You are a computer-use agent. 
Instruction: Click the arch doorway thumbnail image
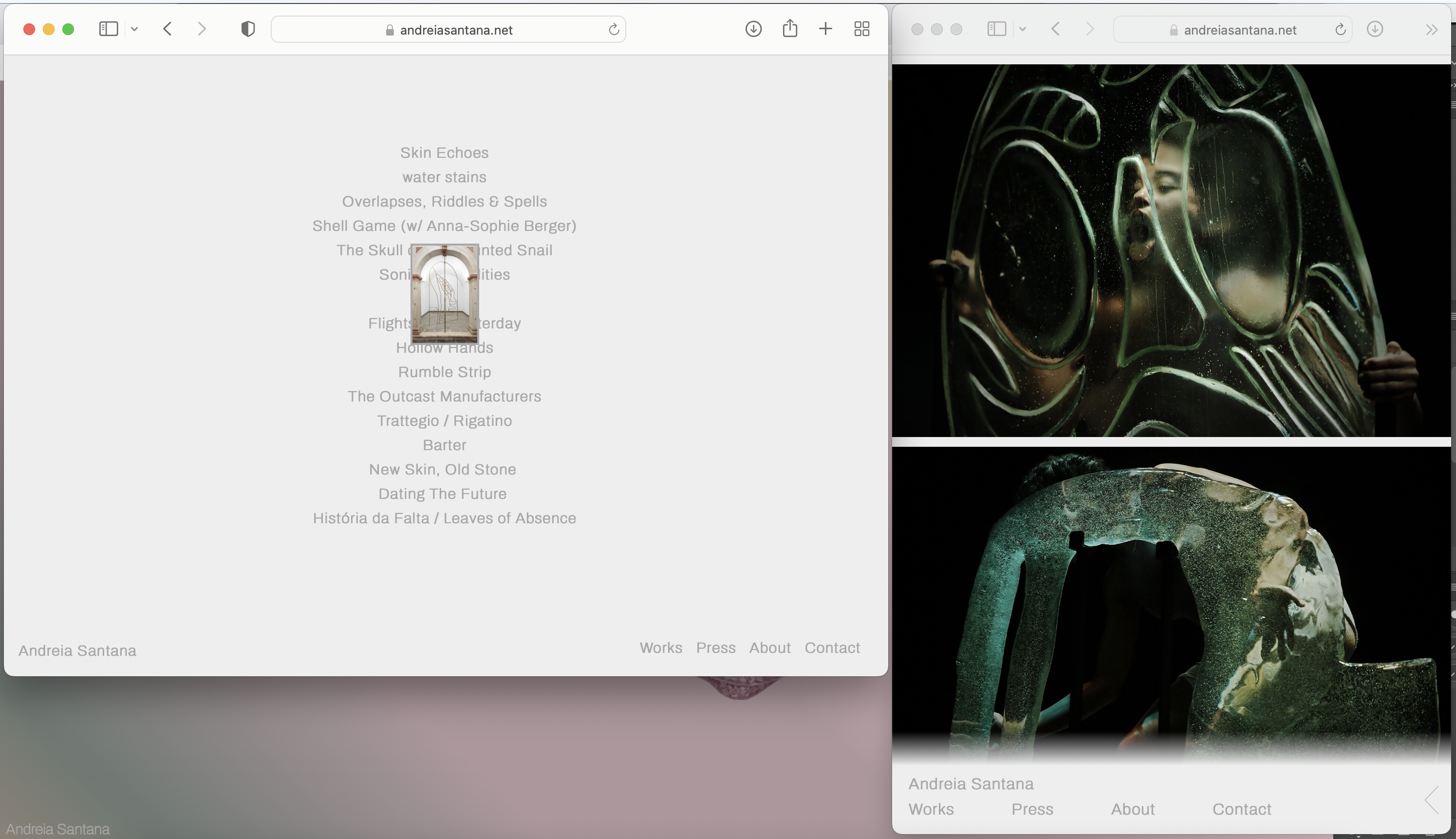pos(444,293)
